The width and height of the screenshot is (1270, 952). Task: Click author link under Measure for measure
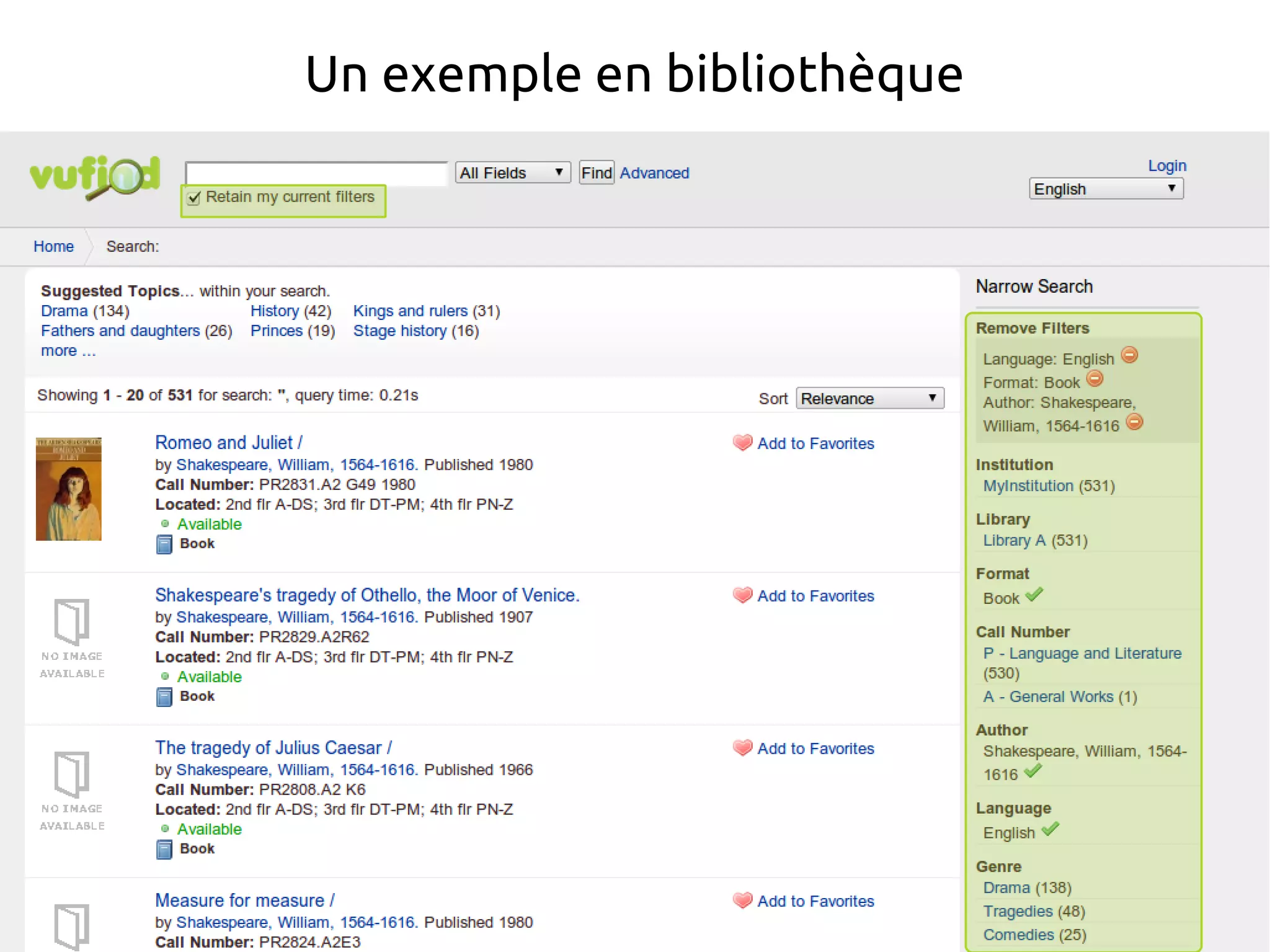click(297, 922)
